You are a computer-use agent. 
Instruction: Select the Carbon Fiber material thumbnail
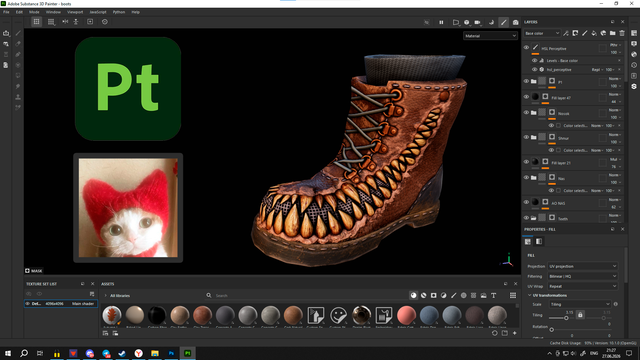157,316
